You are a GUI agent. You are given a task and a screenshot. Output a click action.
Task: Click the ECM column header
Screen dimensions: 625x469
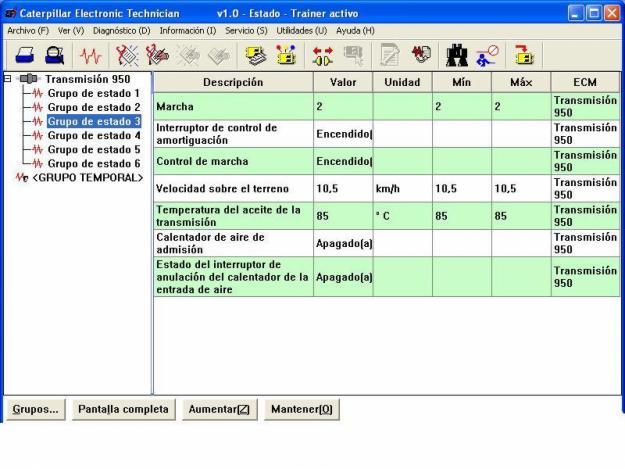(585, 82)
